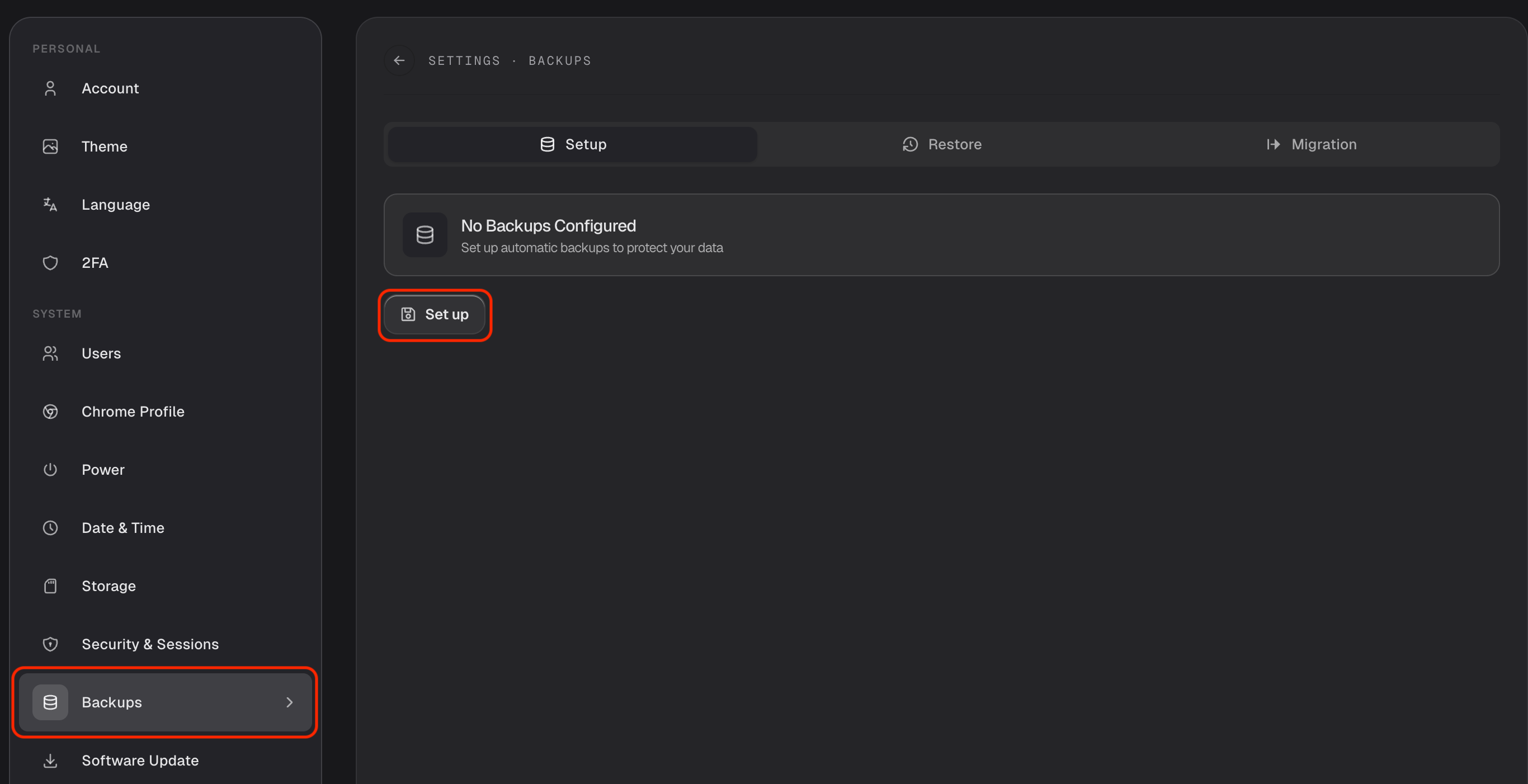
Task: Open Theme settings
Action: [x=166, y=147]
